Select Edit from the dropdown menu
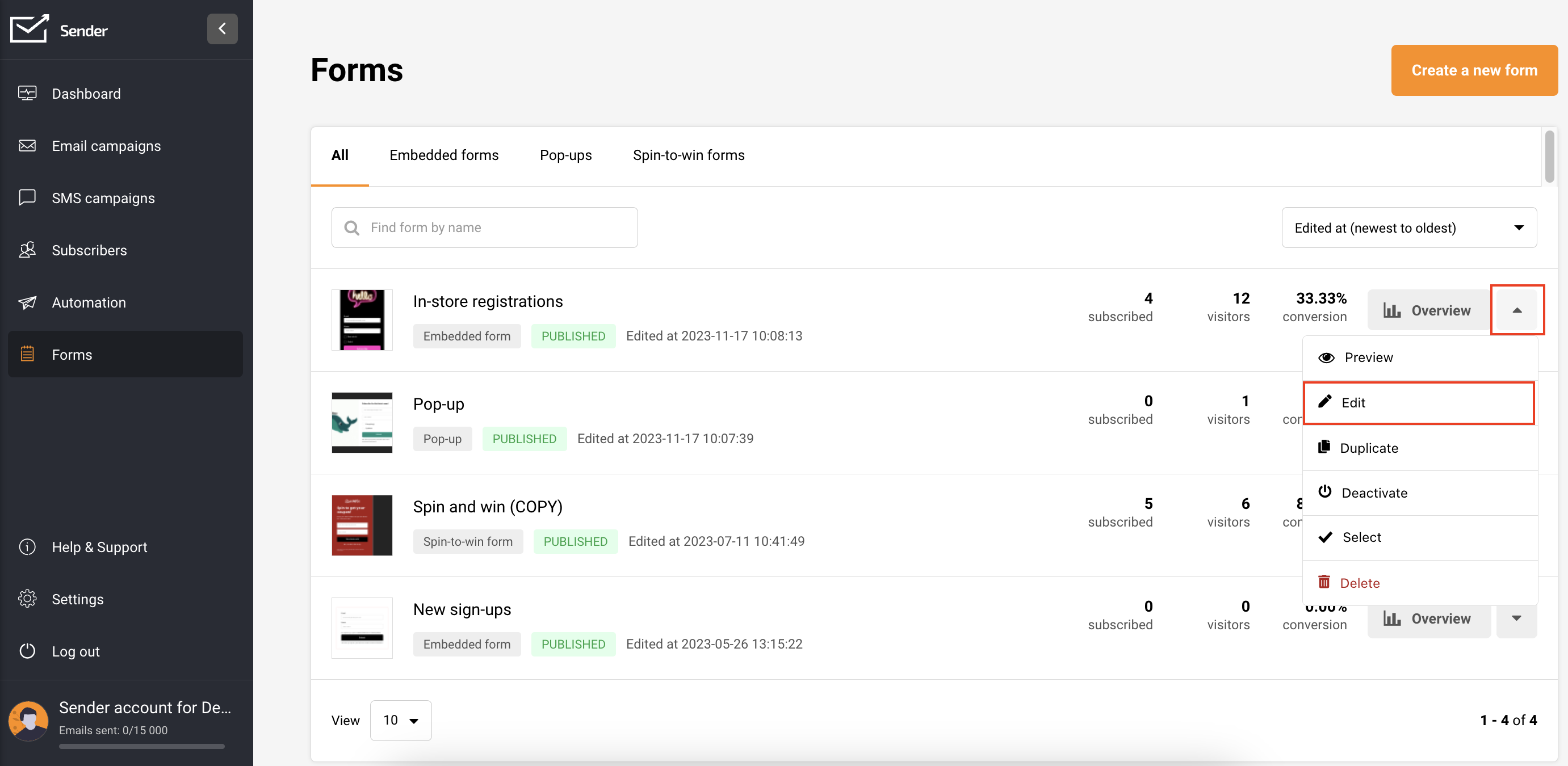Image resolution: width=1568 pixels, height=766 pixels. pos(1352,403)
